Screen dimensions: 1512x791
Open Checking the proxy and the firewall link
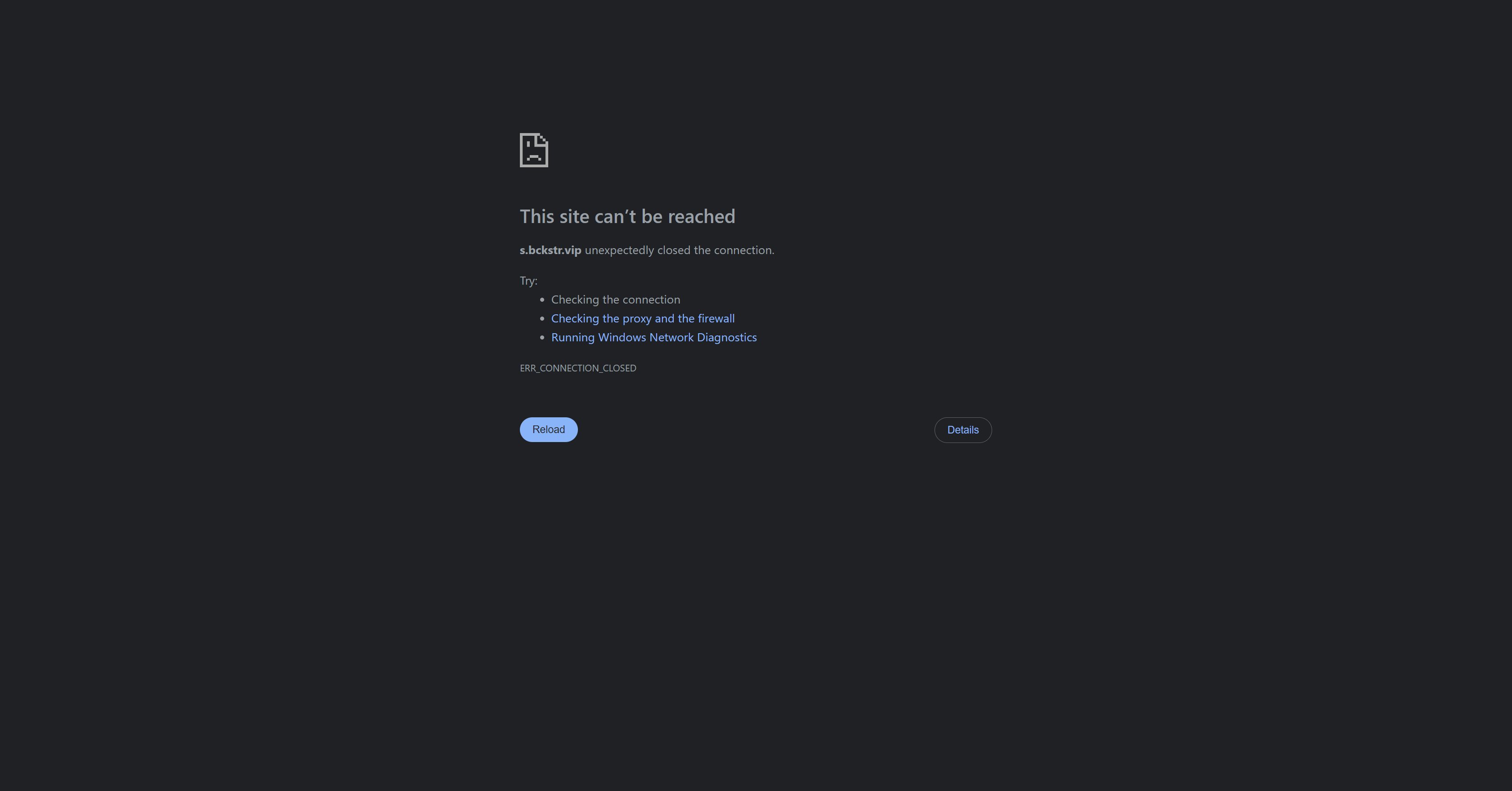643,319
